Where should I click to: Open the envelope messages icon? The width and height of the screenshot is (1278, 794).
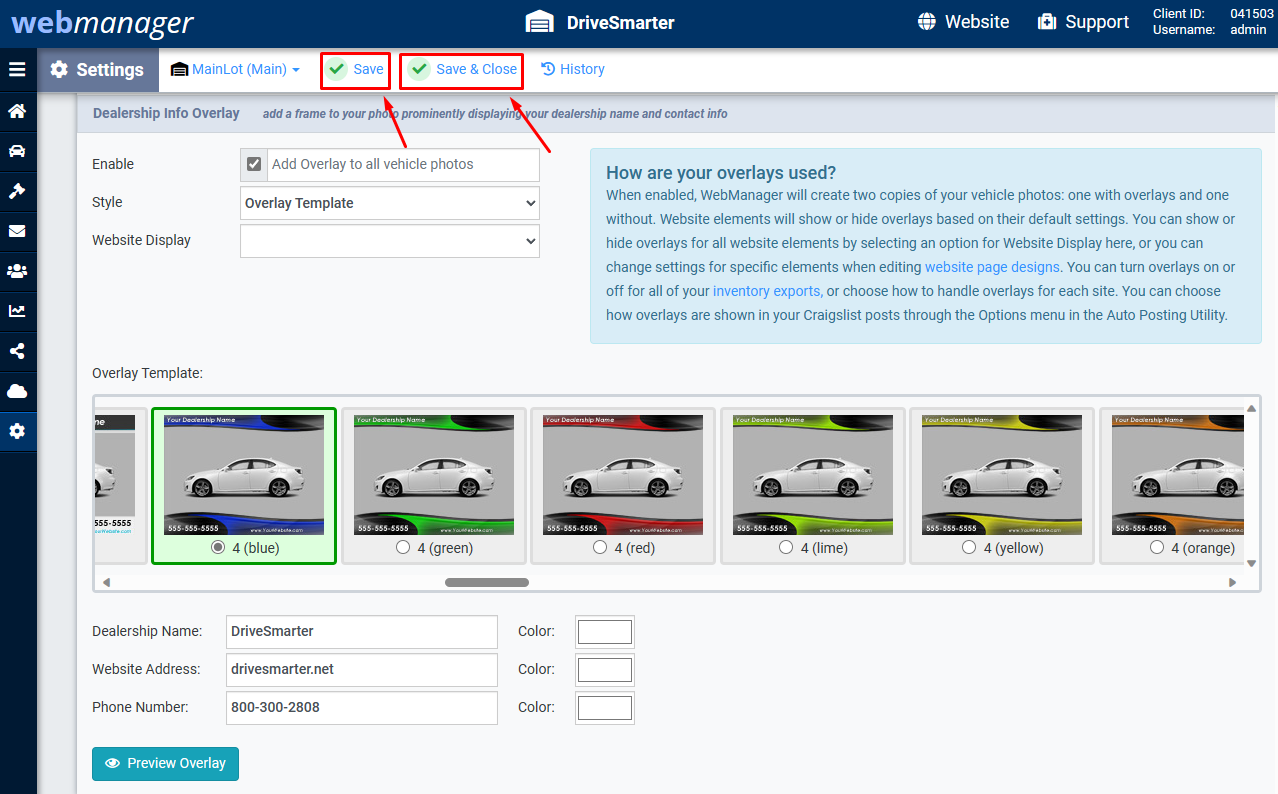(x=17, y=231)
